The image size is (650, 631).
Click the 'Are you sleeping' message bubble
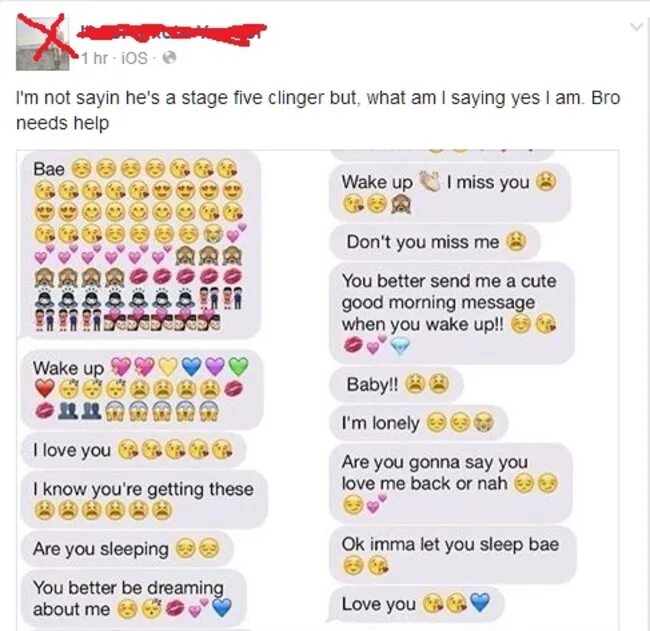click(126, 548)
